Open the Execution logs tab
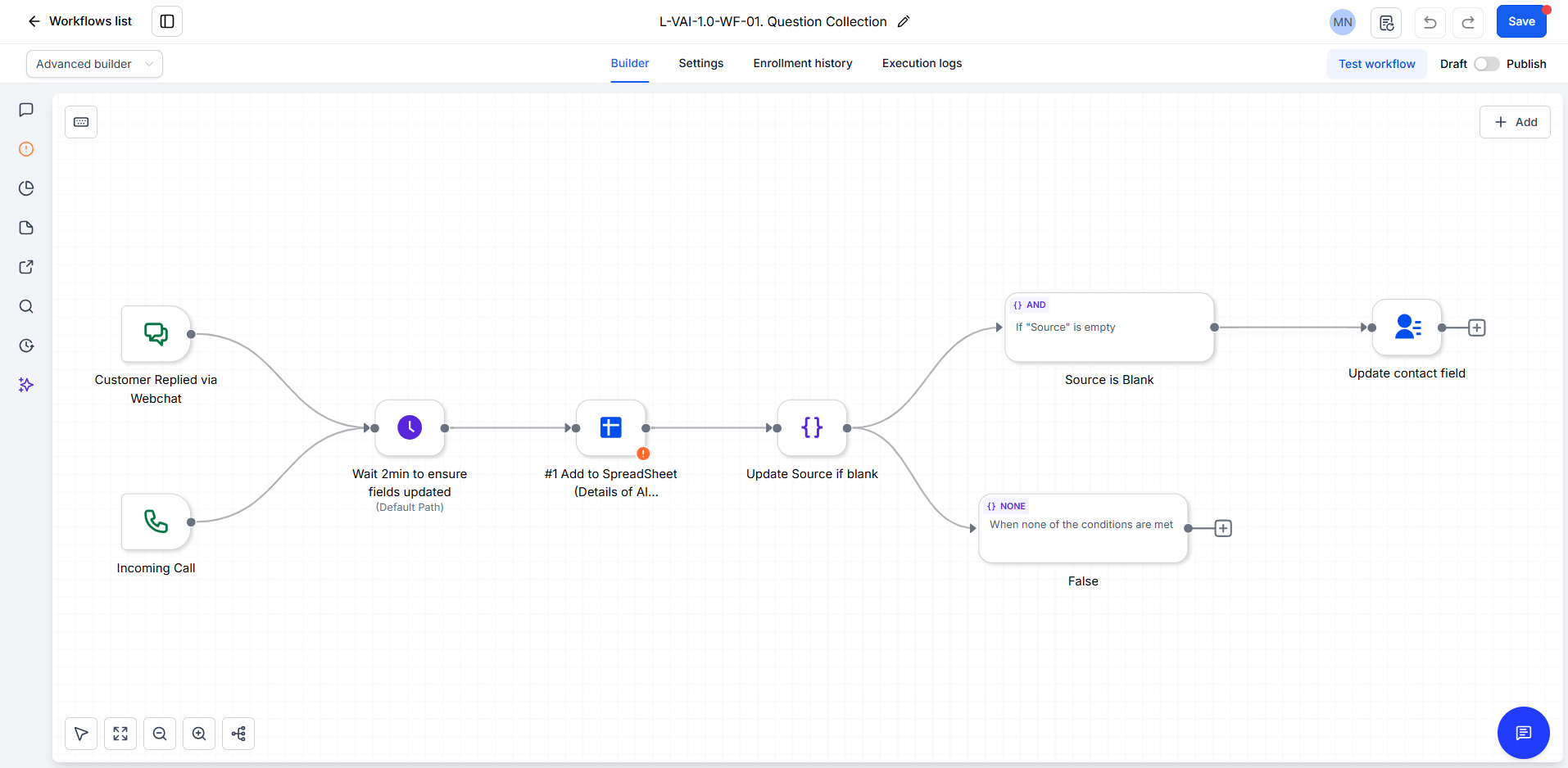 pos(922,63)
